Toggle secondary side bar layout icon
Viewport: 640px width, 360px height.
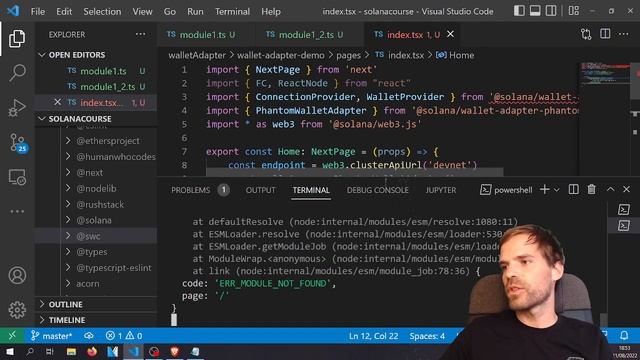tap(551, 11)
